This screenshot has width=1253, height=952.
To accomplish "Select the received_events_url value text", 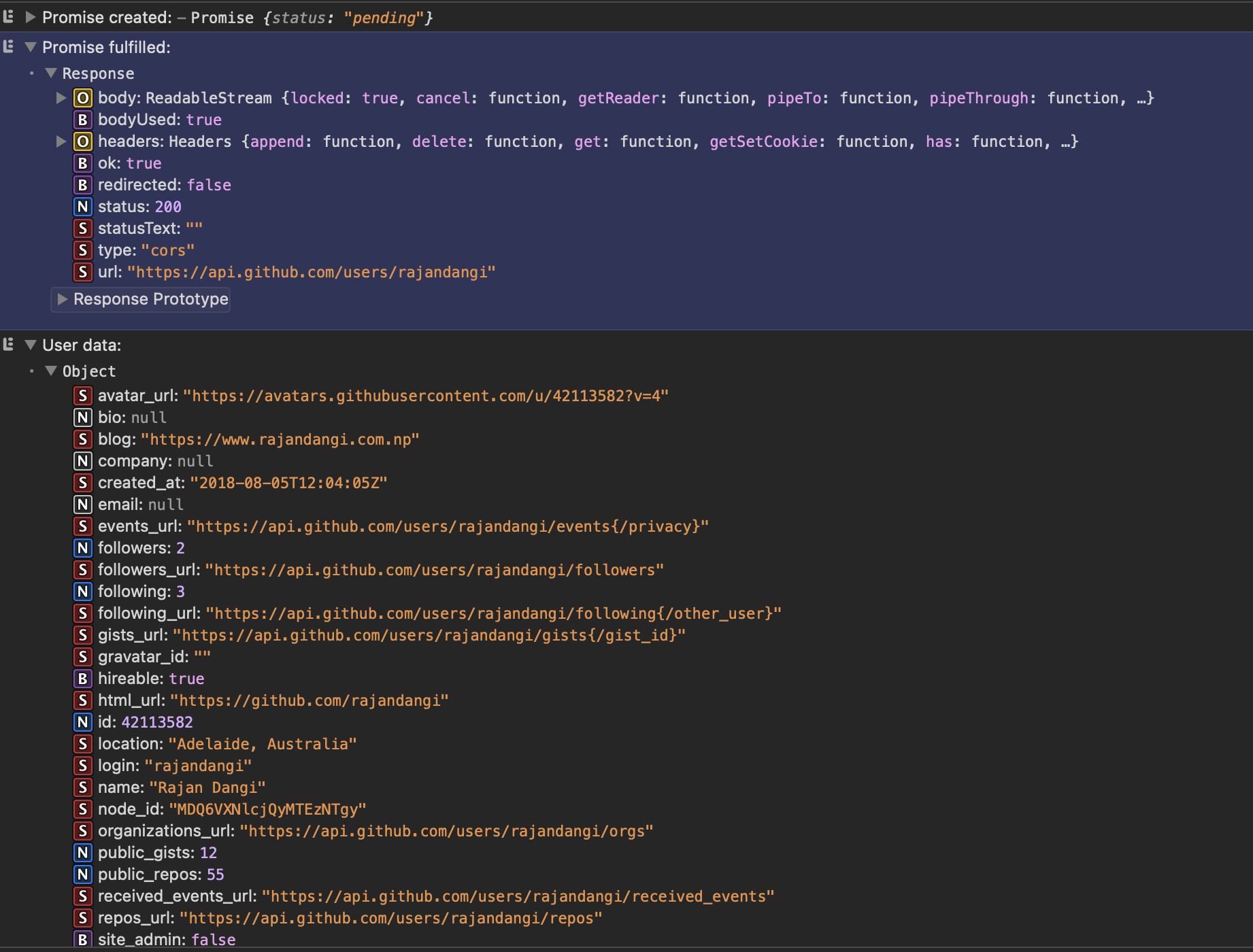I will [518, 896].
